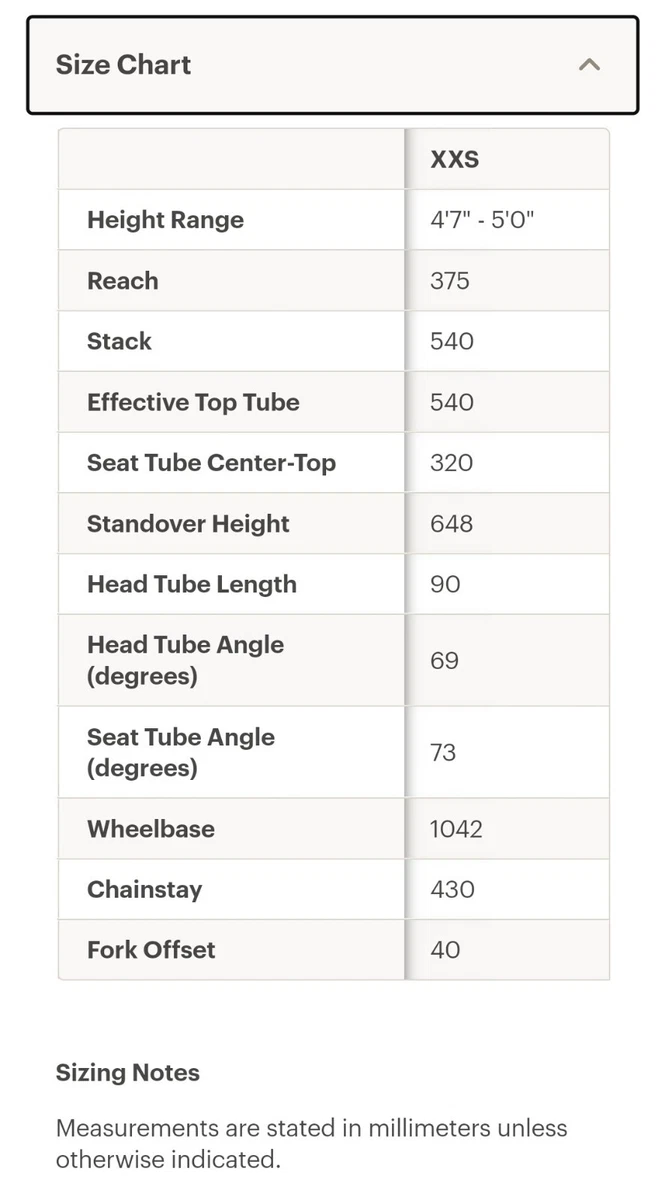
Task: Select the Seat Tube Center-Top value 320
Action: pos(452,463)
